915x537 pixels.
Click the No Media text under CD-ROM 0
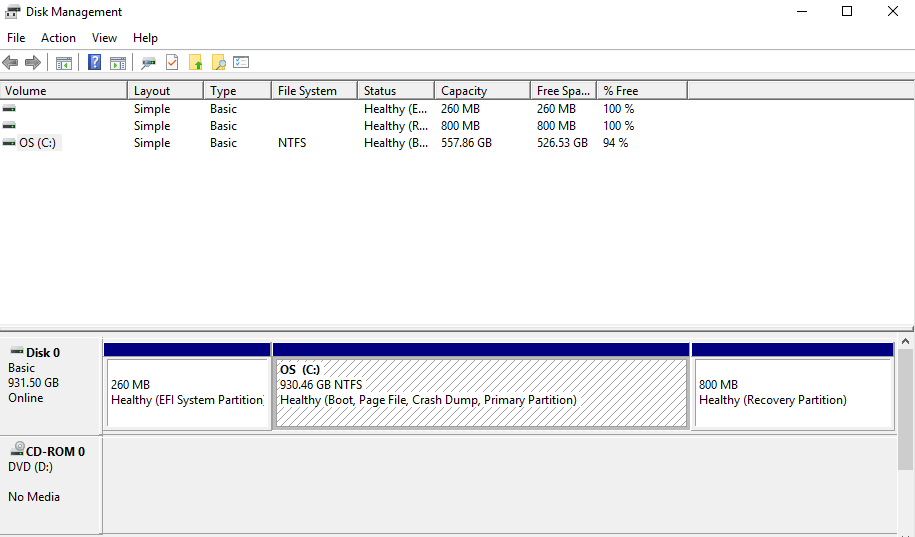pos(34,497)
